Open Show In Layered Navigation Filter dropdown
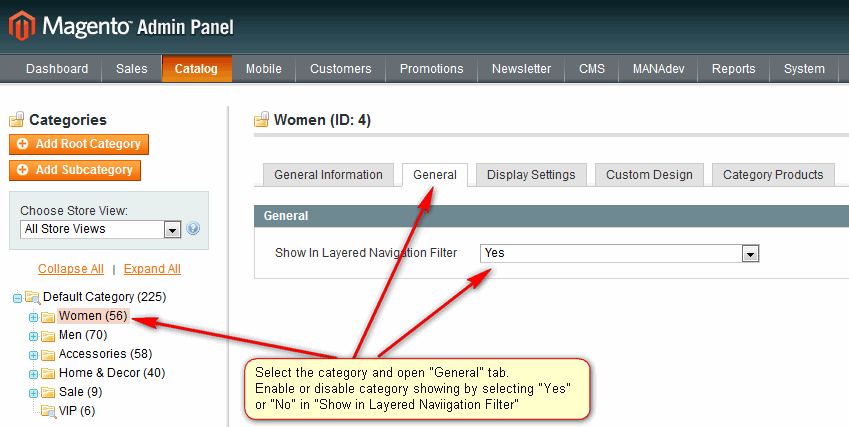The height and width of the screenshot is (427, 849). [619, 253]
